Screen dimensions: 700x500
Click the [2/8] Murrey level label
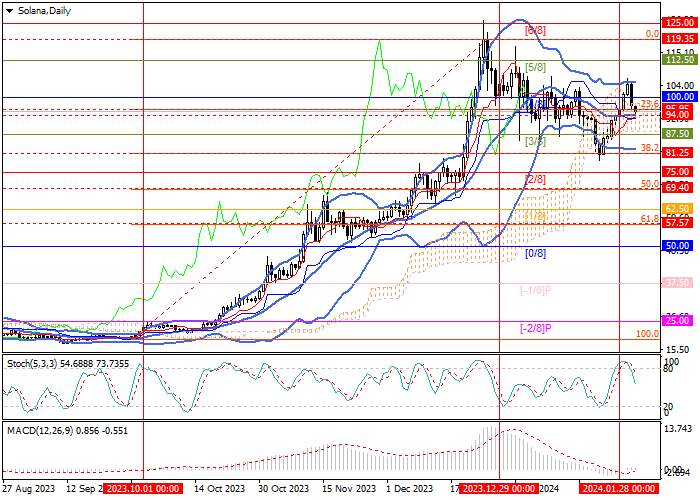point(535,179)
